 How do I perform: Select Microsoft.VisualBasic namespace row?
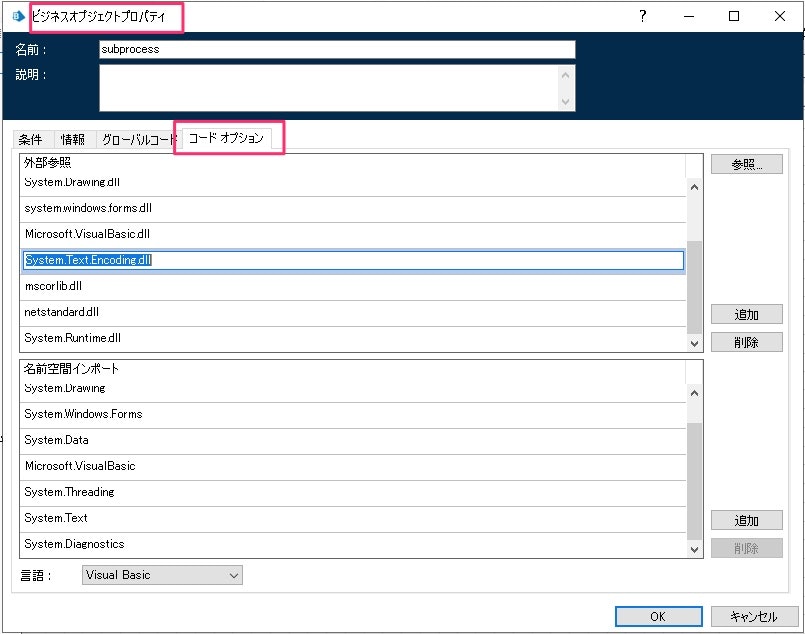(x=353, y=467)
